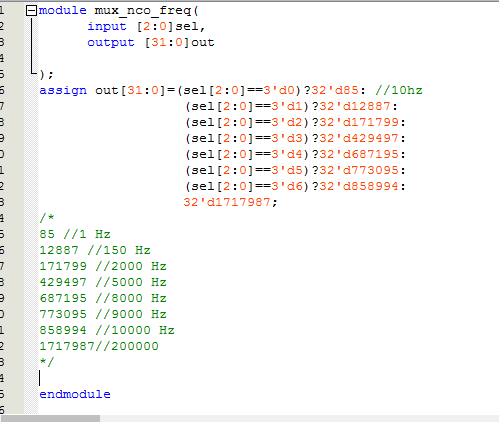Image resolution: width=499 pixels, height=422 pixels.
Task: Click the horizontal scrollbar track right of thumb
Action: tap(299, 418)
